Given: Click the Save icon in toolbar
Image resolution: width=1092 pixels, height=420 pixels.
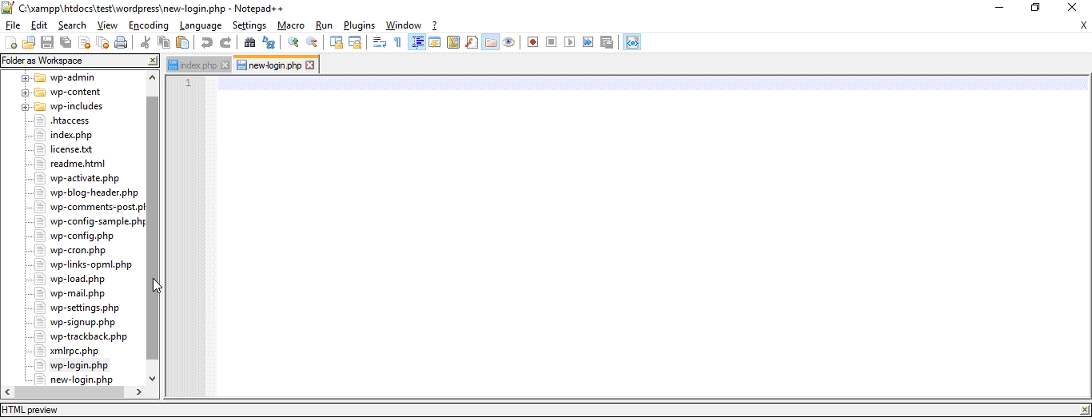Looking at the screenshot, I should (x=47, y=43).
